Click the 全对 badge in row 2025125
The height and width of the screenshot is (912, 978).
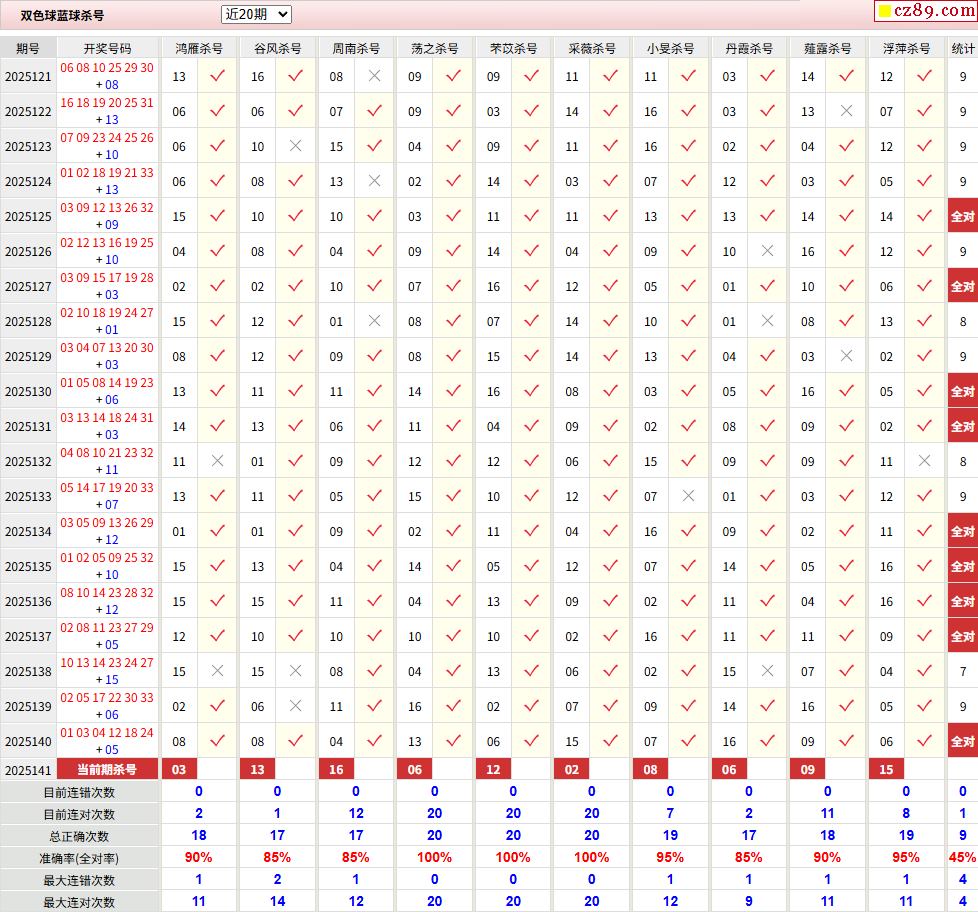click(x=962, y=216)
